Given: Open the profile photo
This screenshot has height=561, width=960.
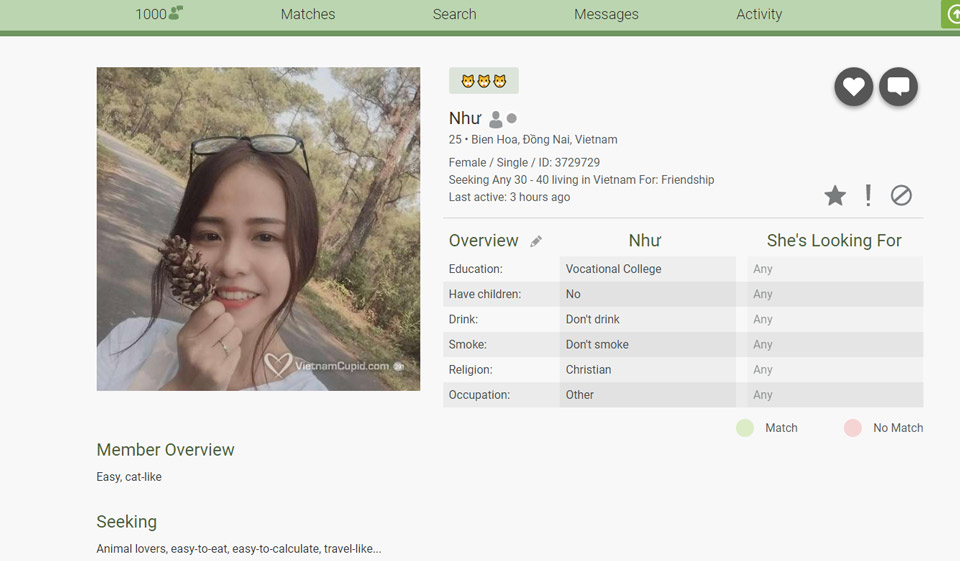Looking at the screenshot, I should pyautogui.click(x=258, y=229).
